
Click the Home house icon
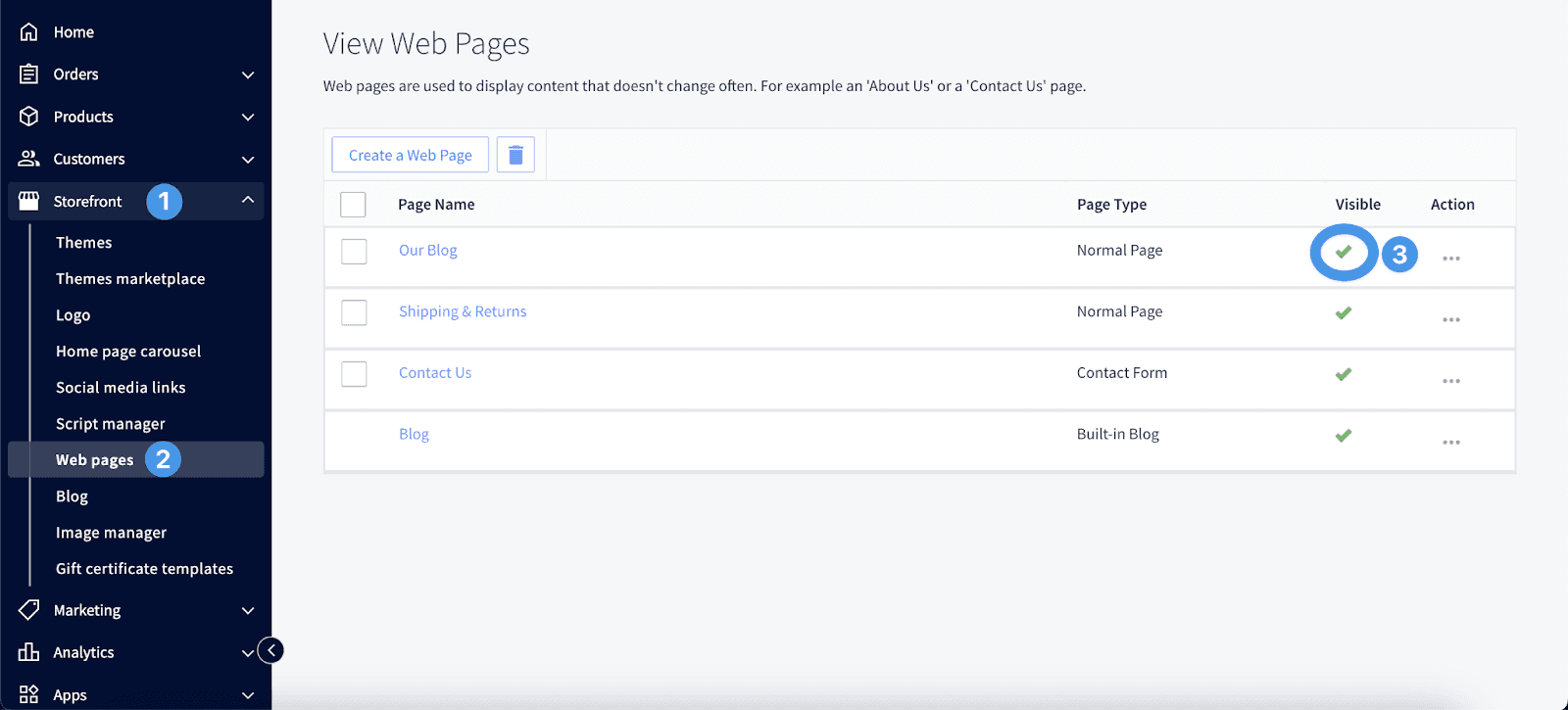(x=29, y=31)
